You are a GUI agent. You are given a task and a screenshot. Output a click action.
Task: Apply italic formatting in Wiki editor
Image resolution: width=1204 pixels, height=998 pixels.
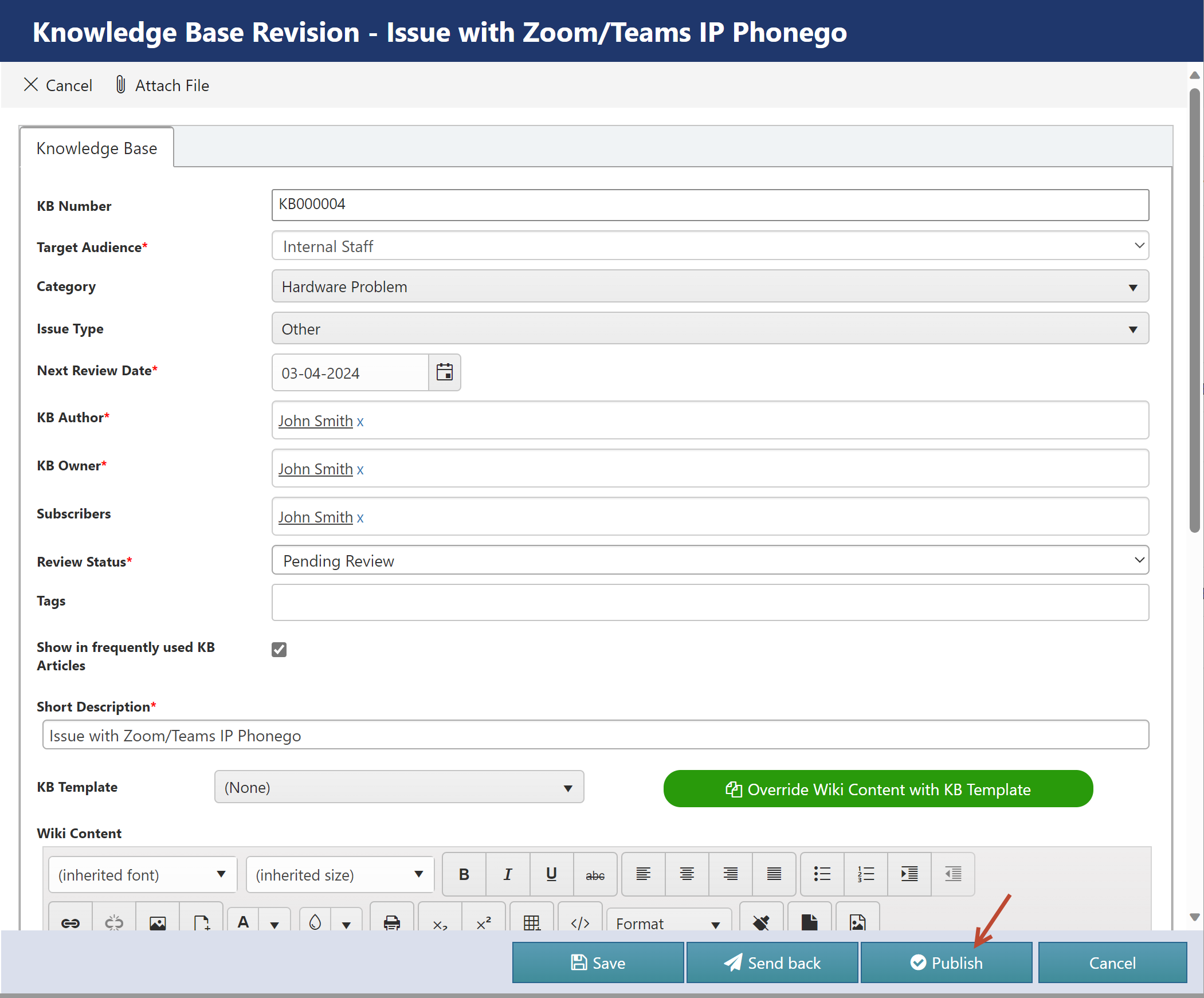[507, 874]
